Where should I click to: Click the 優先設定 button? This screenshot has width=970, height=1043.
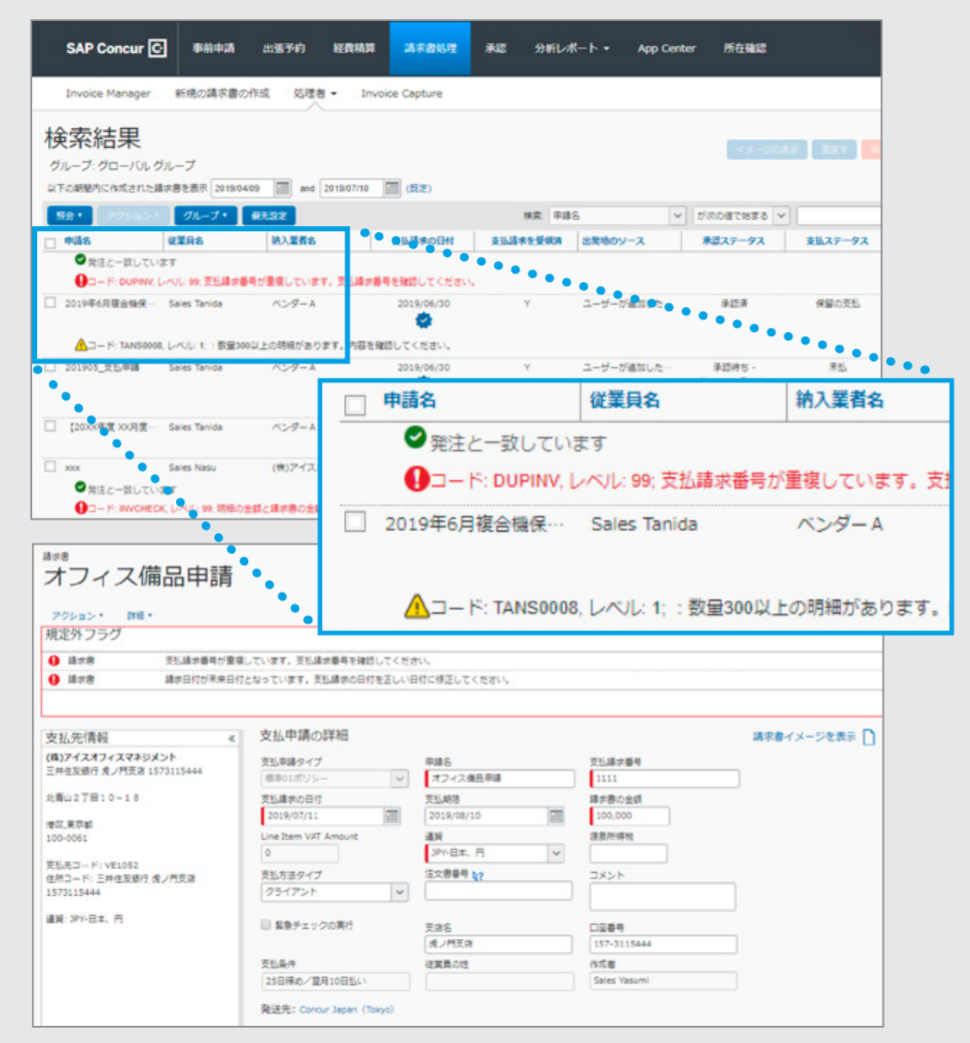(269, 216)
